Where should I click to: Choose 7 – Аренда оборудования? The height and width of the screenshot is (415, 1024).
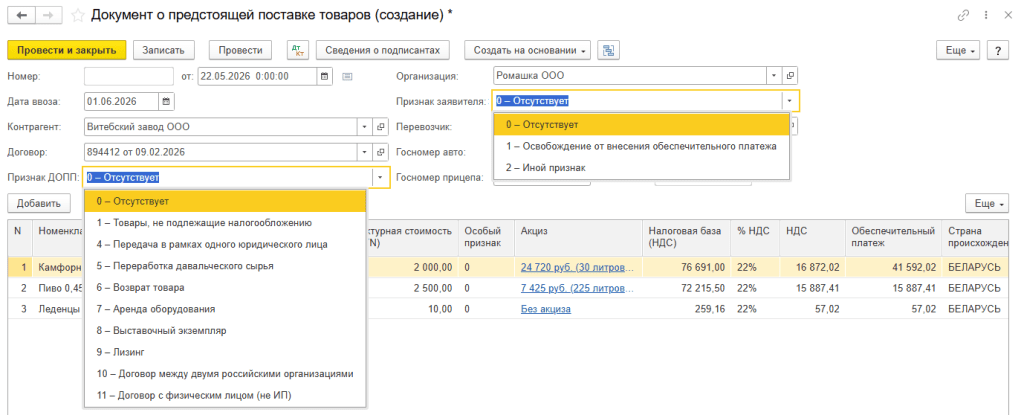coord(225,309)
